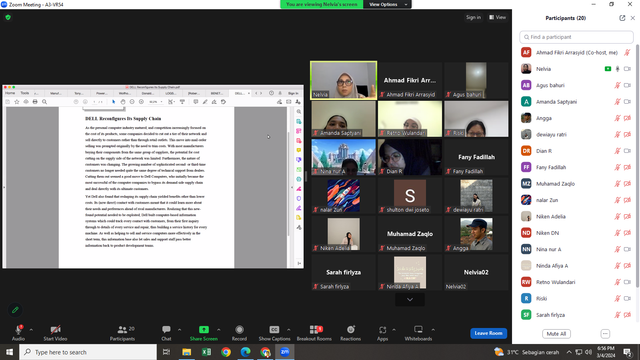Click the comment icon in PDF toolbar
This screenshot has width=640, height=360.
pos(196,102)
